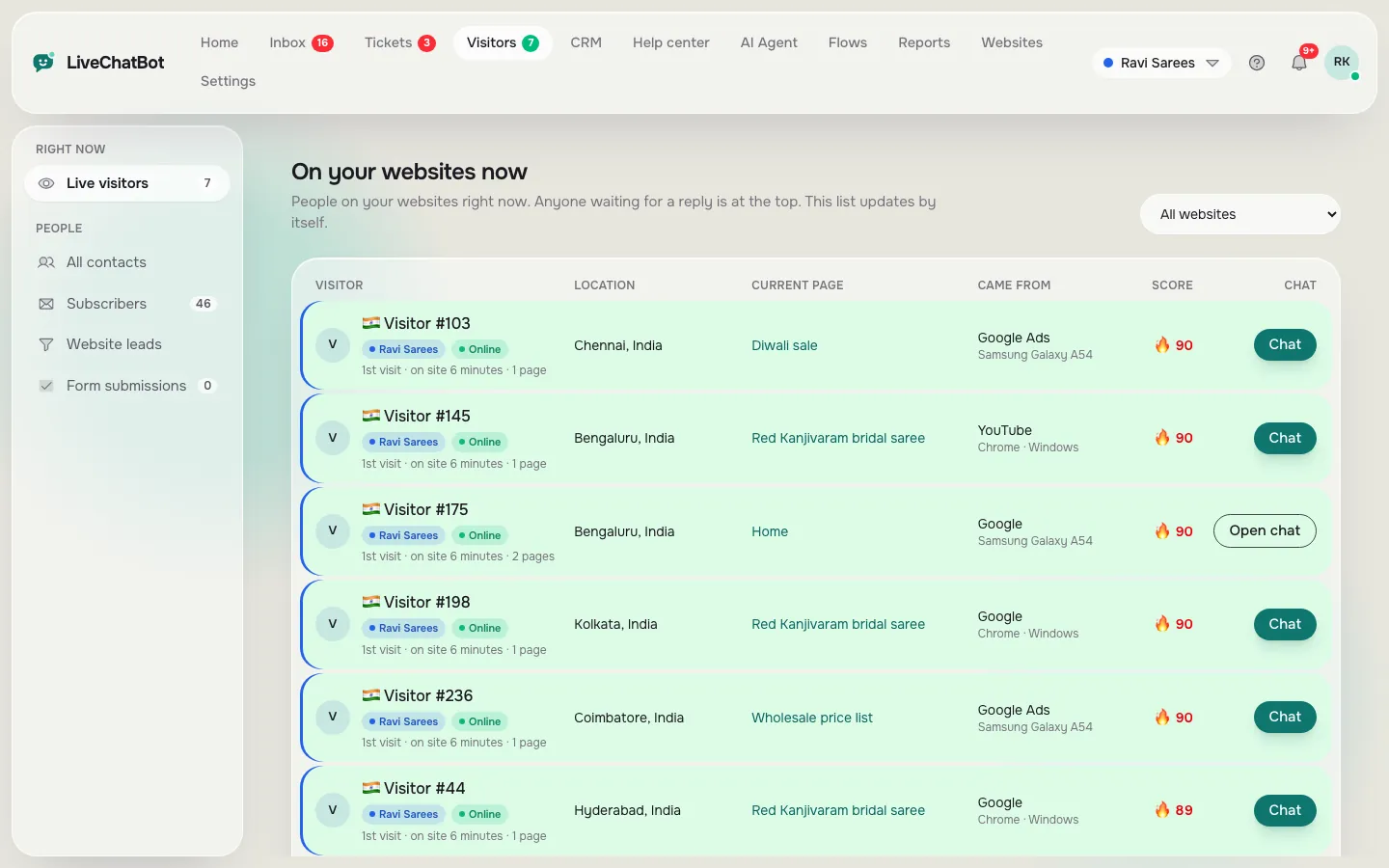Open Settings in the top navigation
The height and width of the screenshot is (868, 1389).
228,81
